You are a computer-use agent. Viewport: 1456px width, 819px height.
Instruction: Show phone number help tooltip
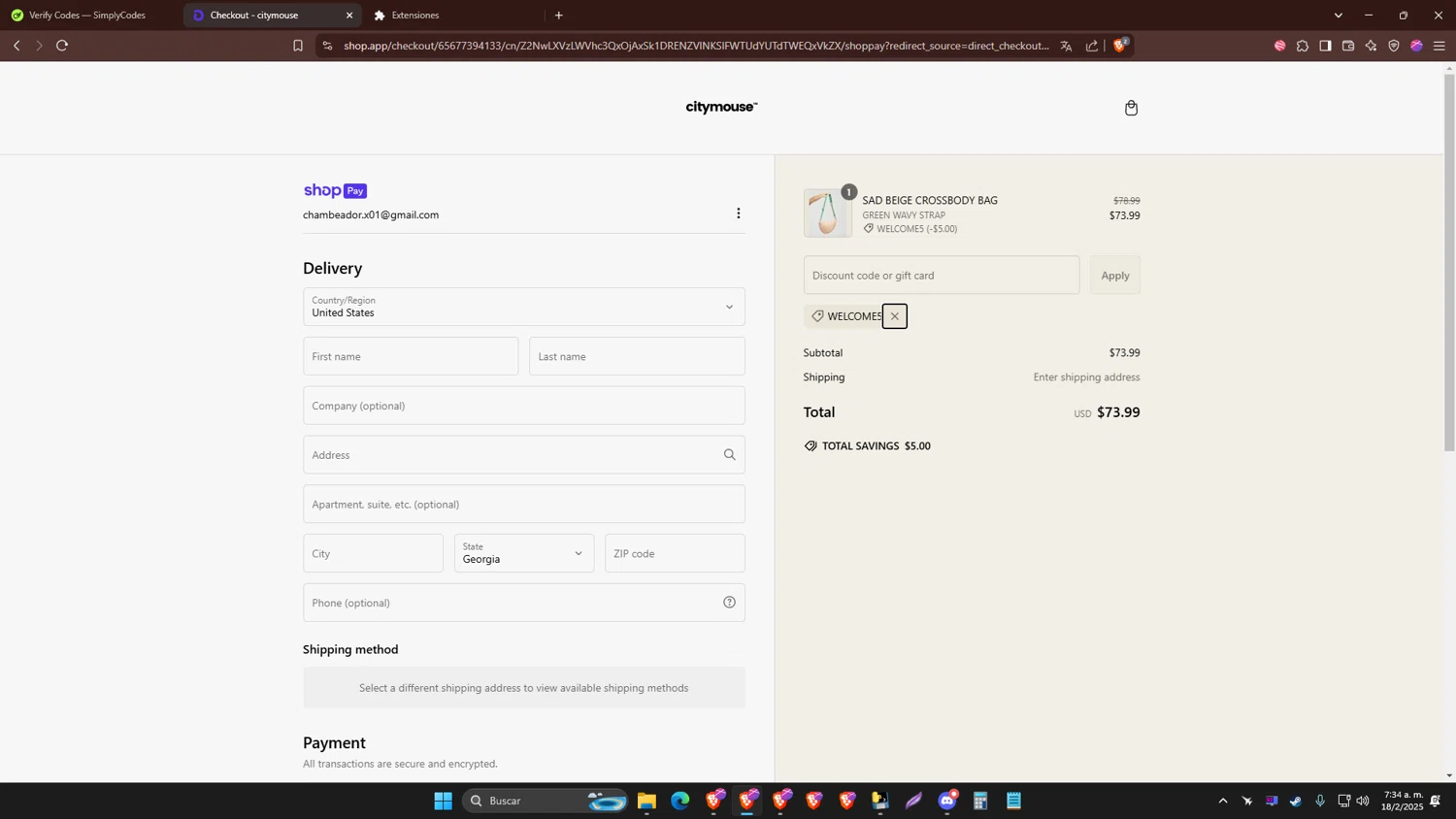point(730,603)
